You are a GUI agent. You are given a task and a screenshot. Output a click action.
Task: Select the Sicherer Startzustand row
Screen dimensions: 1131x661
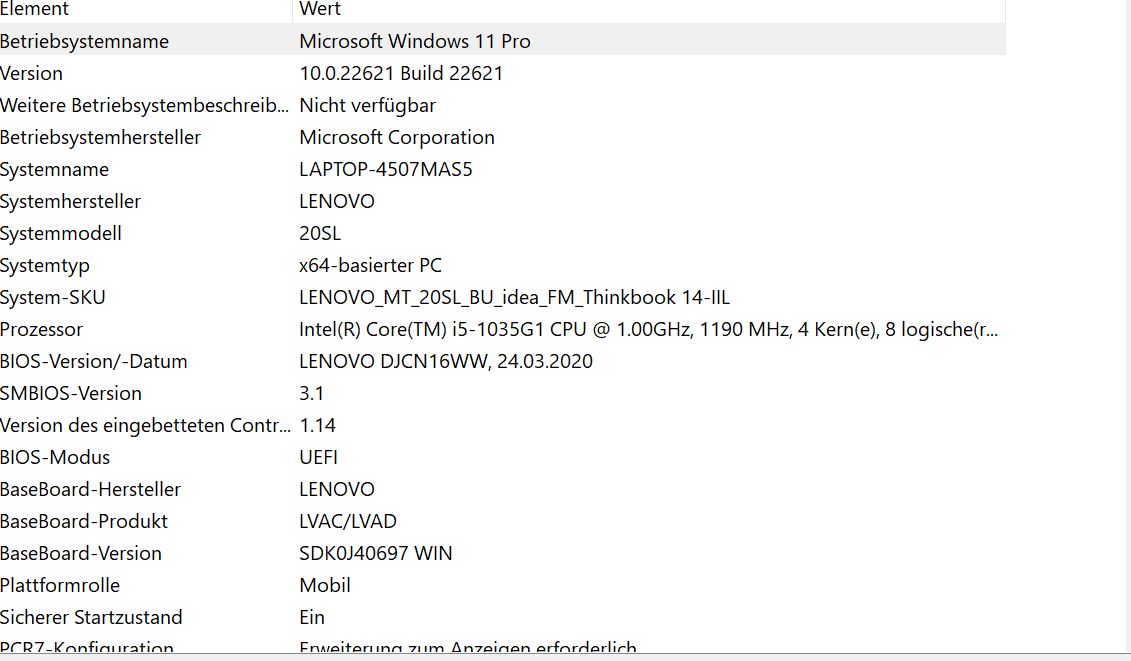point(503,617)
